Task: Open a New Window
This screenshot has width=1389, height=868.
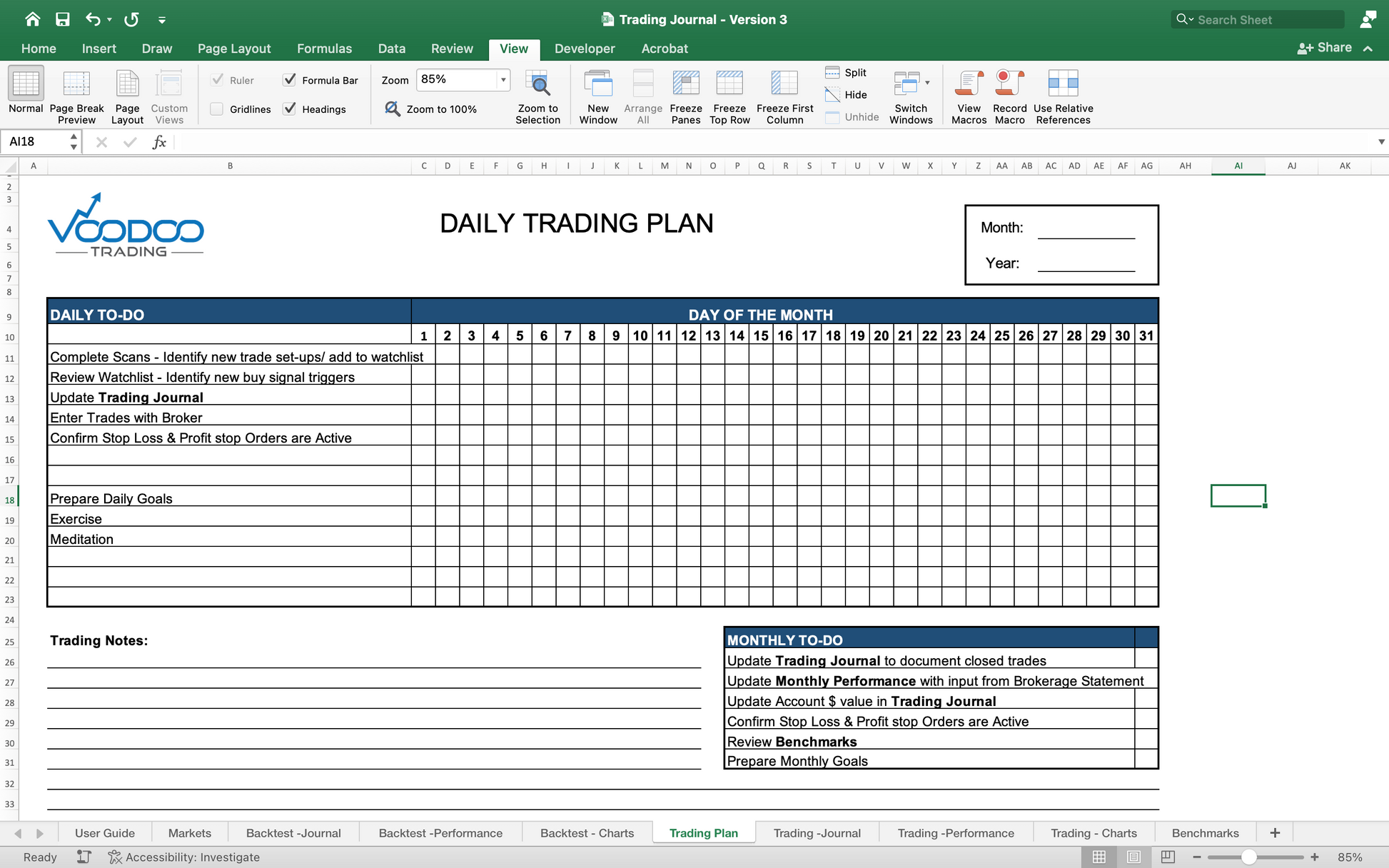Action: coord(598,84)
